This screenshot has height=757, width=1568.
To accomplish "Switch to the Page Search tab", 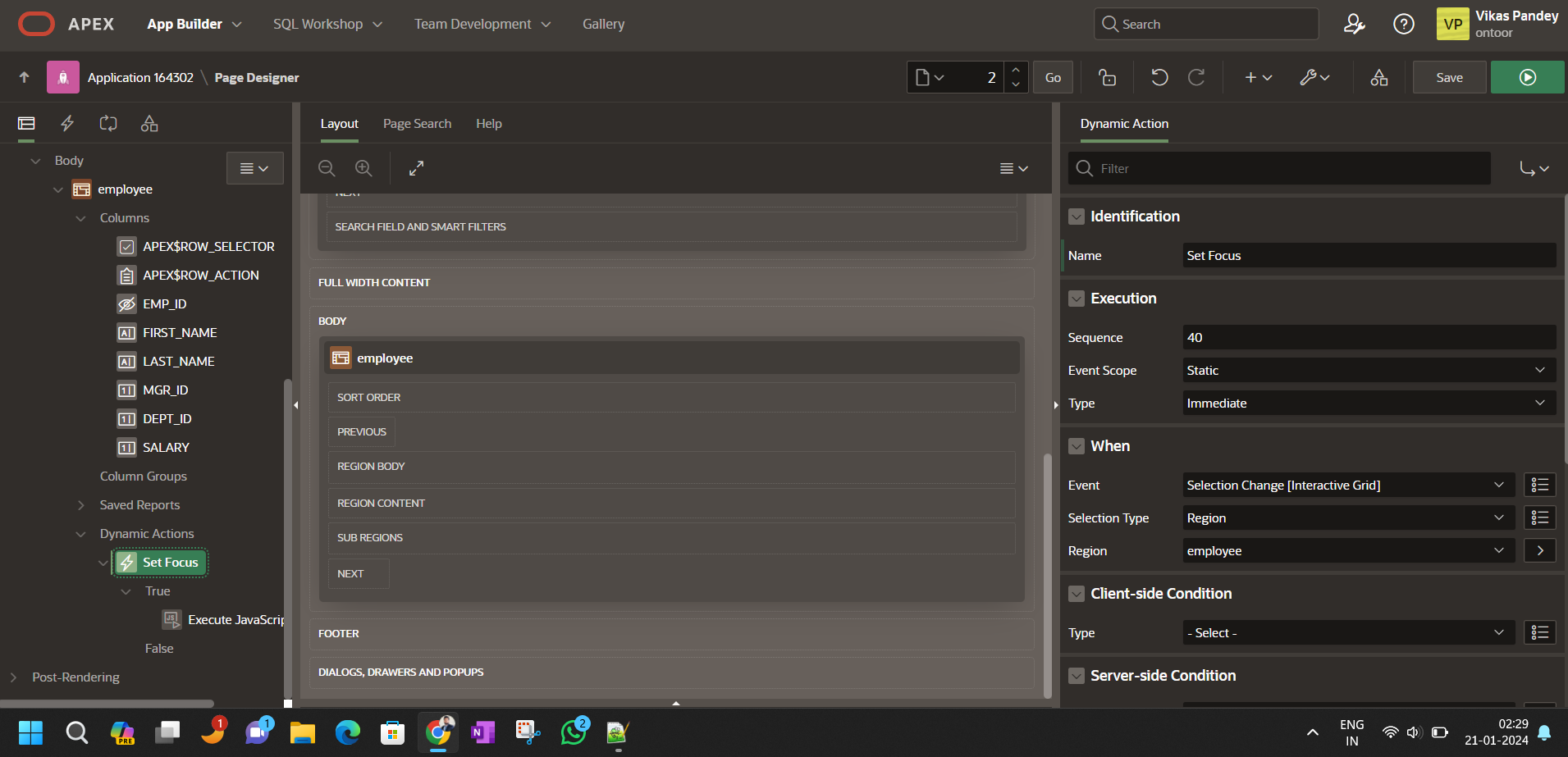I will coord(417,124).
